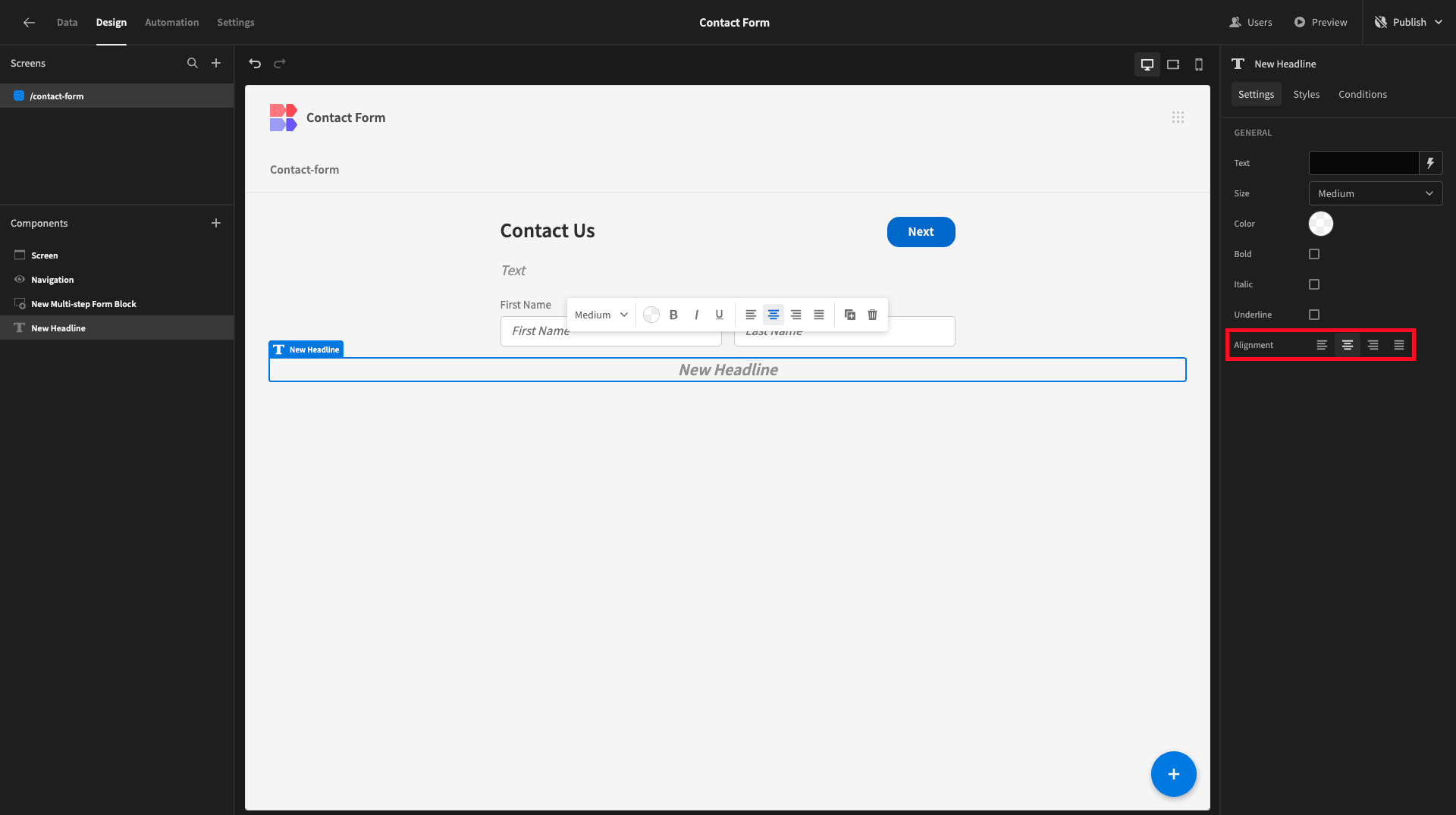Enable the Bold checkbox

(1314, 254)
